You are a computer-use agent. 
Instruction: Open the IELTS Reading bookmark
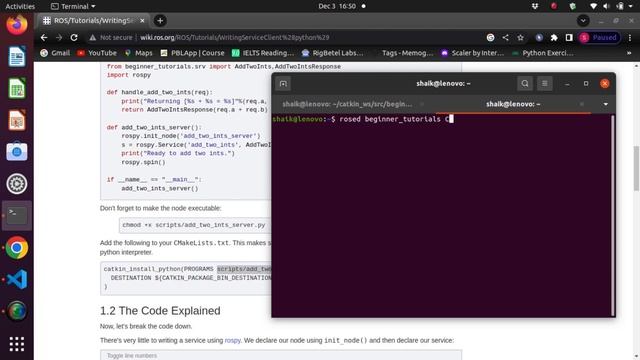click(x=263, y=53)
